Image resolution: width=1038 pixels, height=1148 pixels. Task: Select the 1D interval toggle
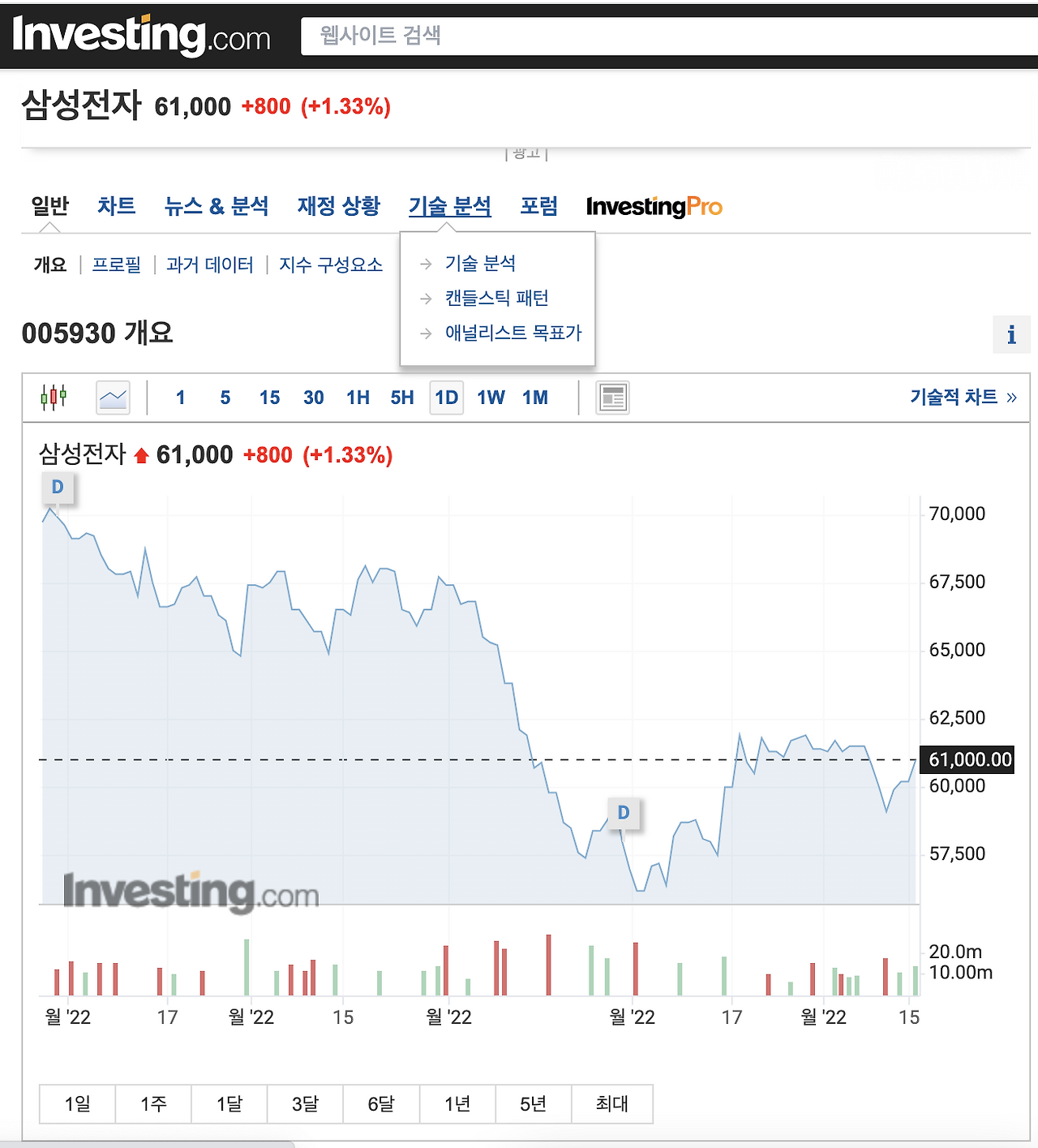[446, 398]
